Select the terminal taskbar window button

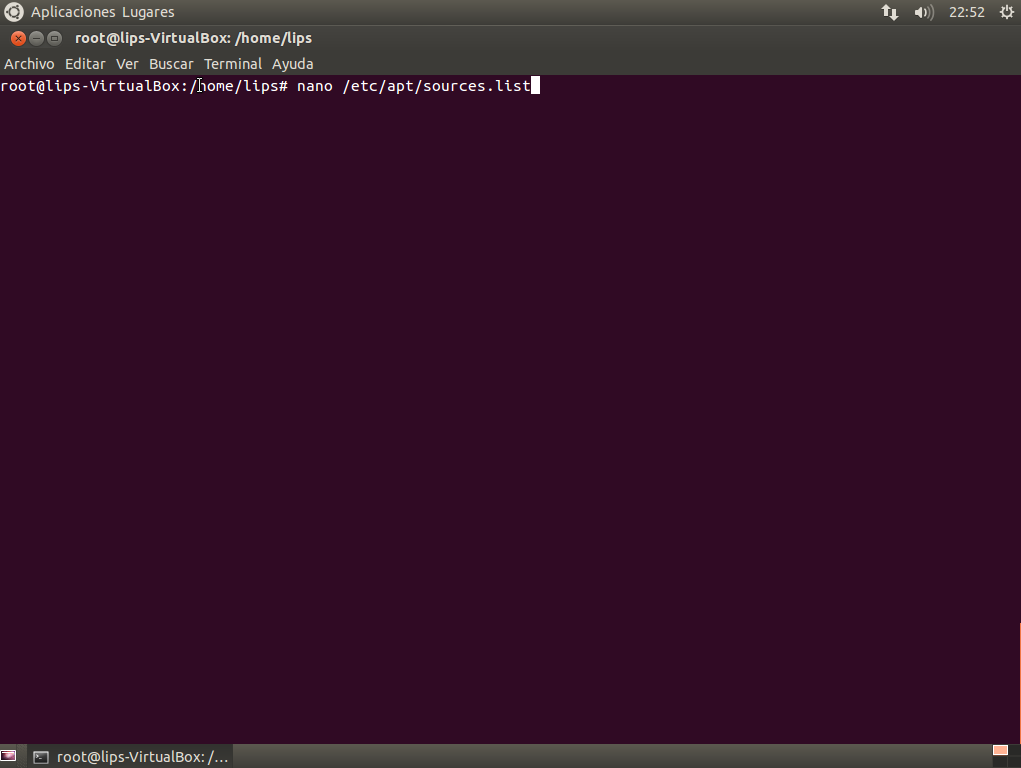130,757
